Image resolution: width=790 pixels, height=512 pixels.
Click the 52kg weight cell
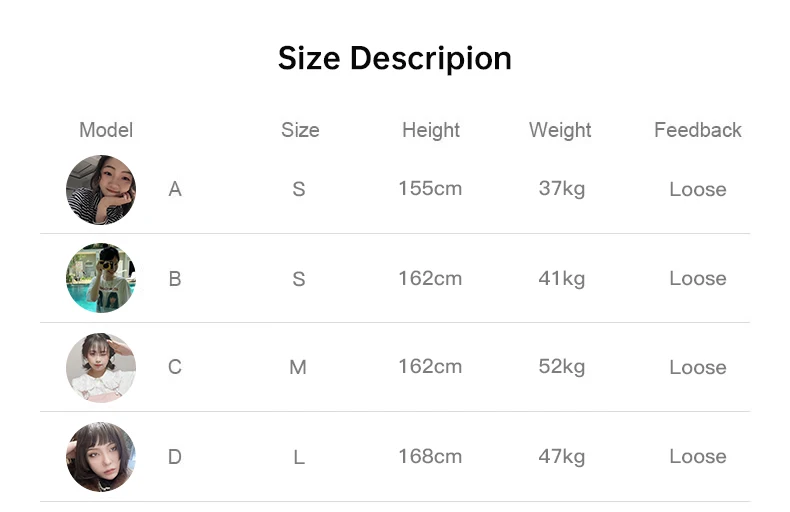point(562,367)
